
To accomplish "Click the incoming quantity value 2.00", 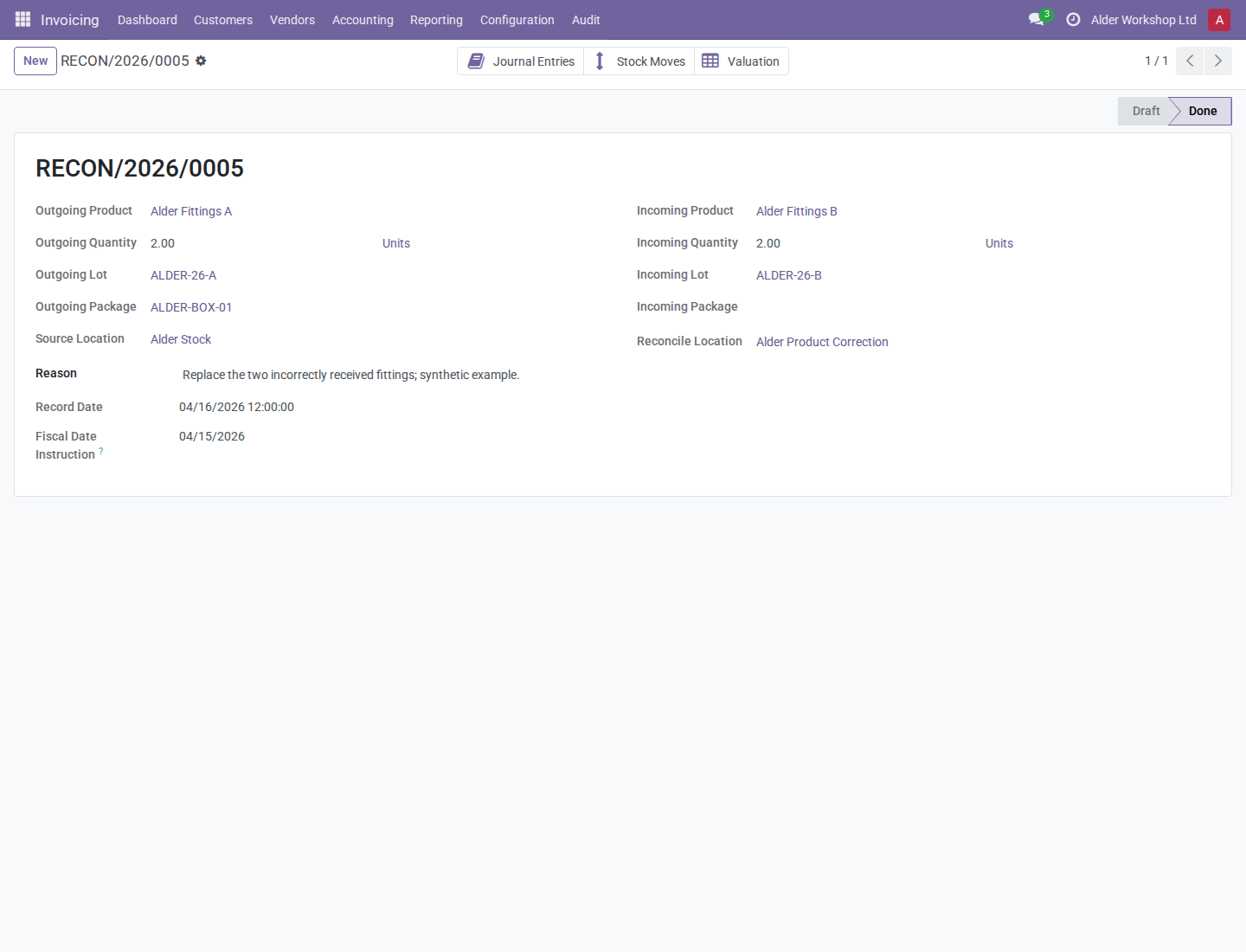I will (x=768, y=243).
